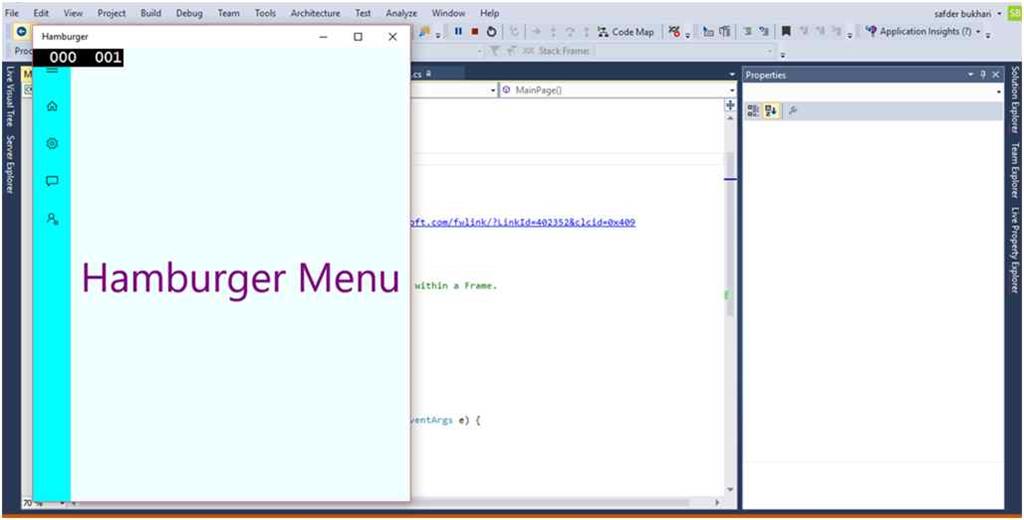This screenshot has width=1024, height=520.
Task: Select Alphabetical sort icon in Properties
Action: click(x=771, y=111)
